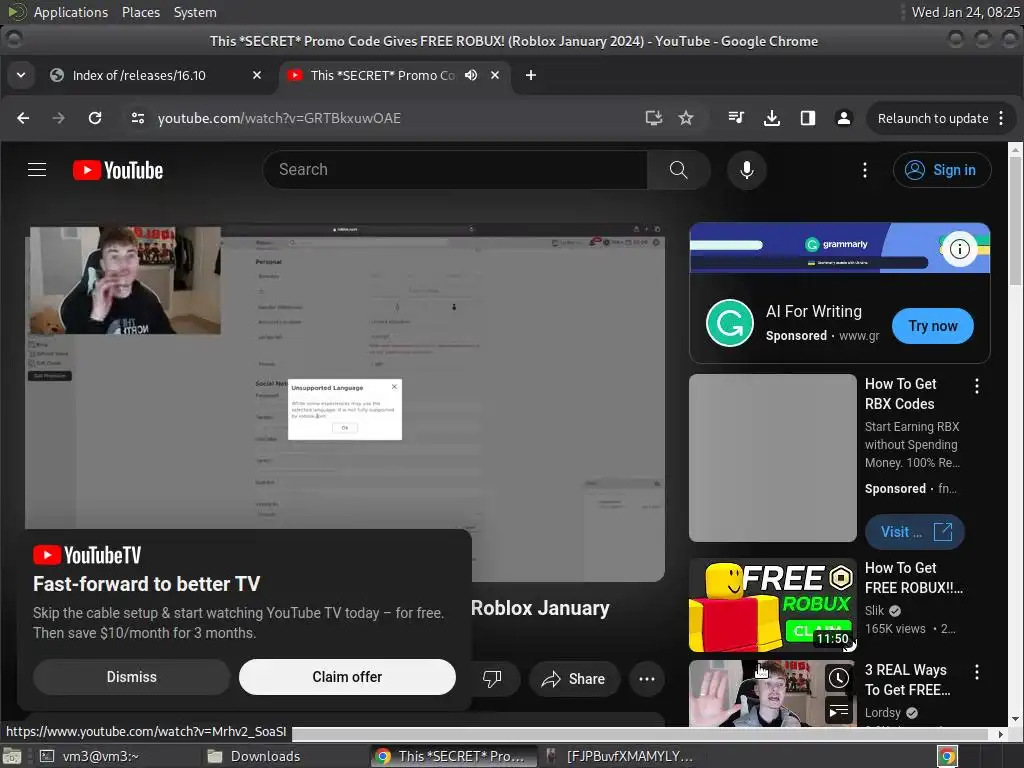Click Sign in button
Image resolution: width=1024 pixels, height=768 pixels.
942,170
